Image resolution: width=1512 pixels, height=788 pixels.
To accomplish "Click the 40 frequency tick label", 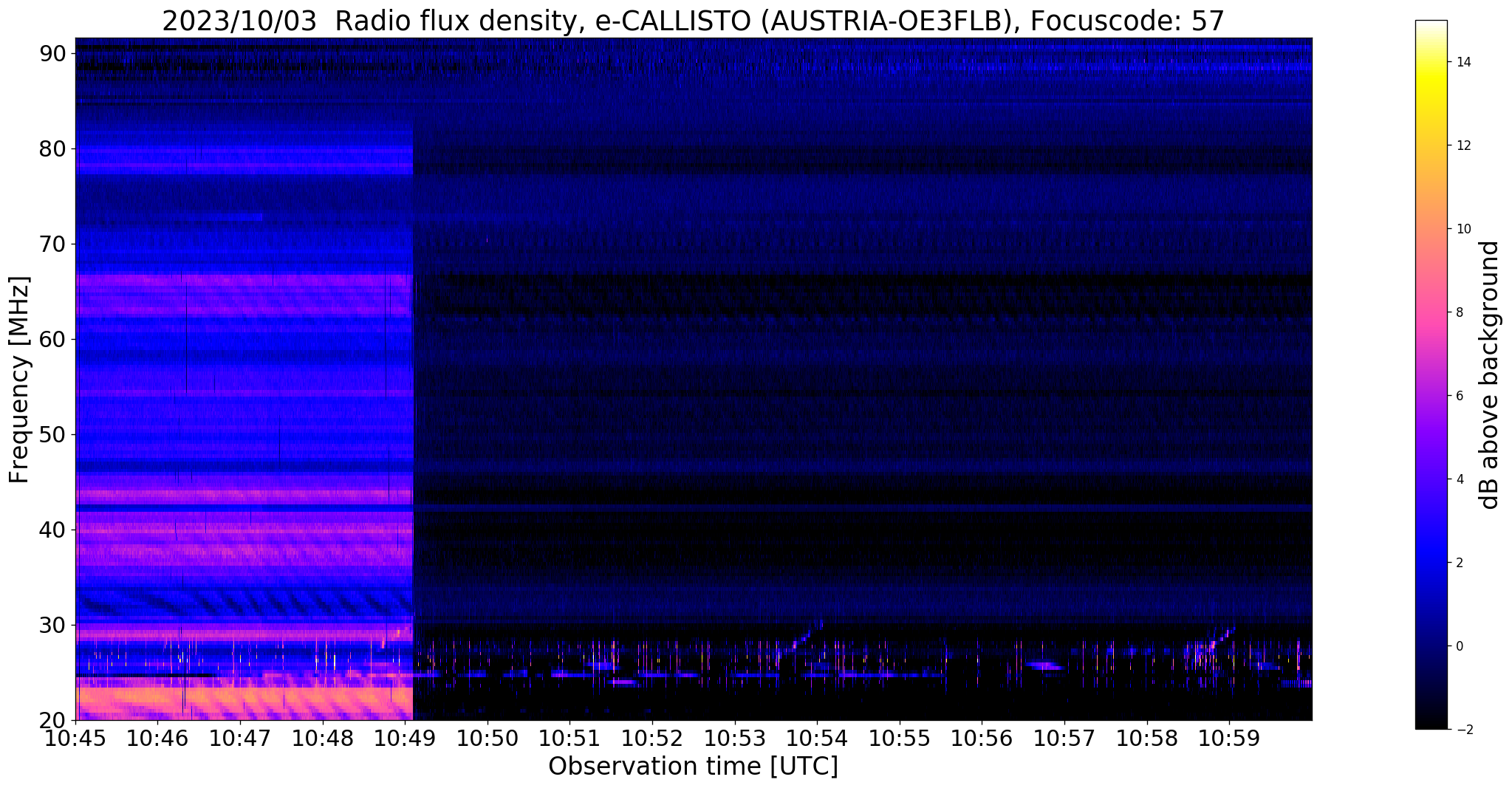I will (x=53, y=530).
